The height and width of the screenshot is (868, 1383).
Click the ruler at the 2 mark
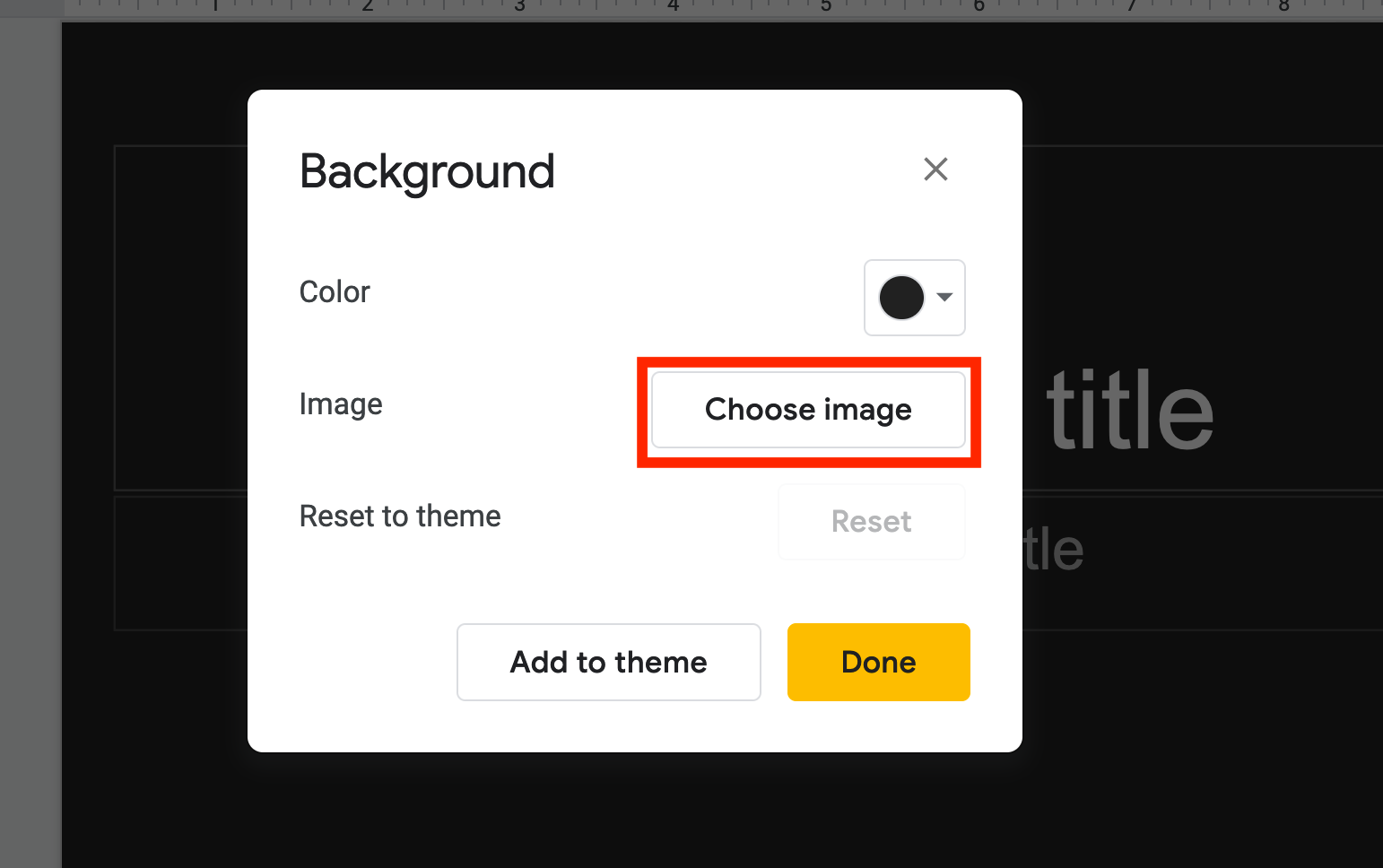(x=368, y=6)
